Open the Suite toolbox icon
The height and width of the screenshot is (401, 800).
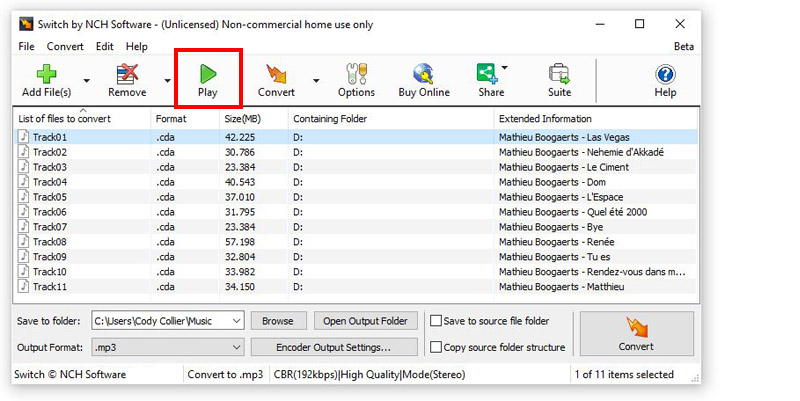coord(559,74)
